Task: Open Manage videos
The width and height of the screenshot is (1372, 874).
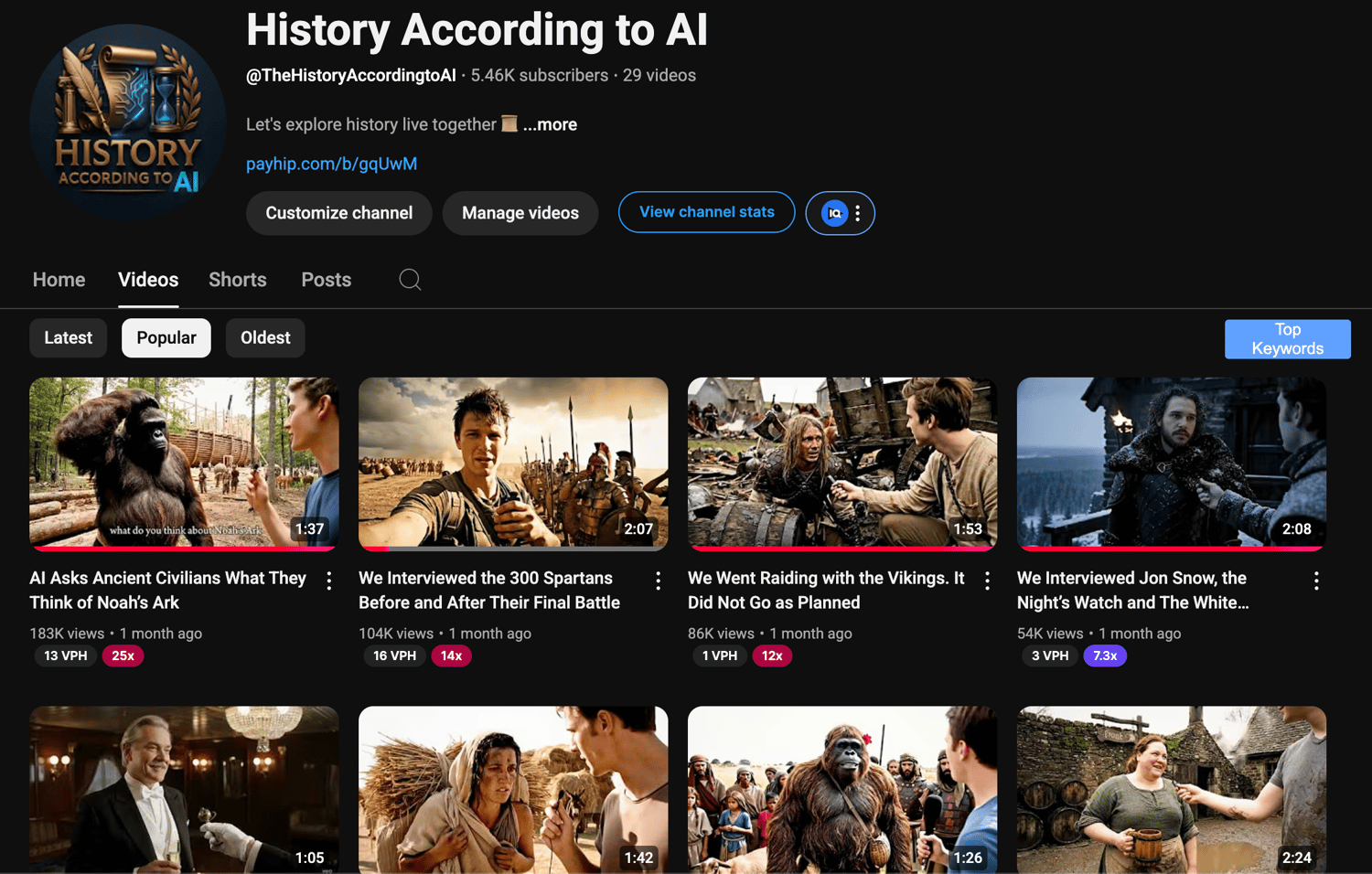Action: 520,213
